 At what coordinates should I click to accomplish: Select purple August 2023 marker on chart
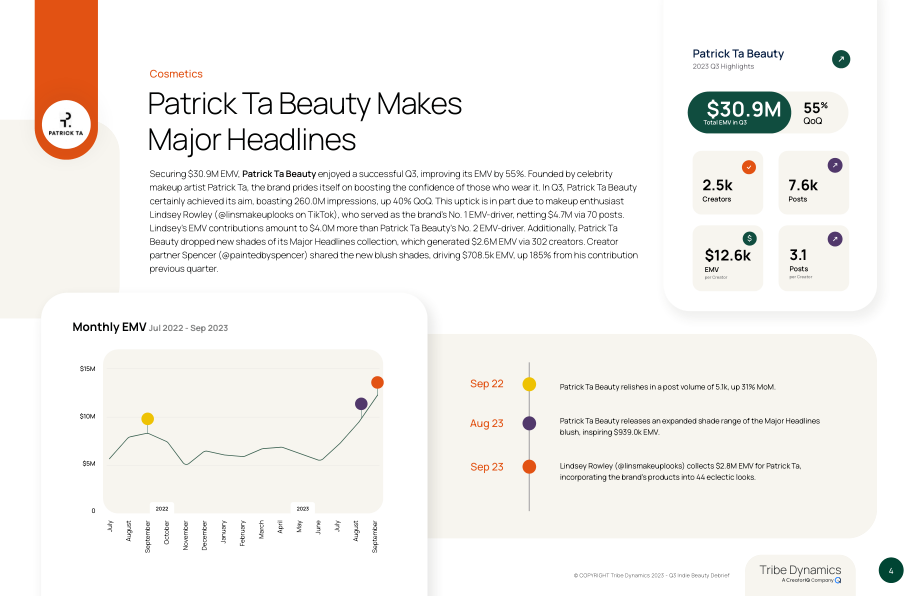pos(361,404)
